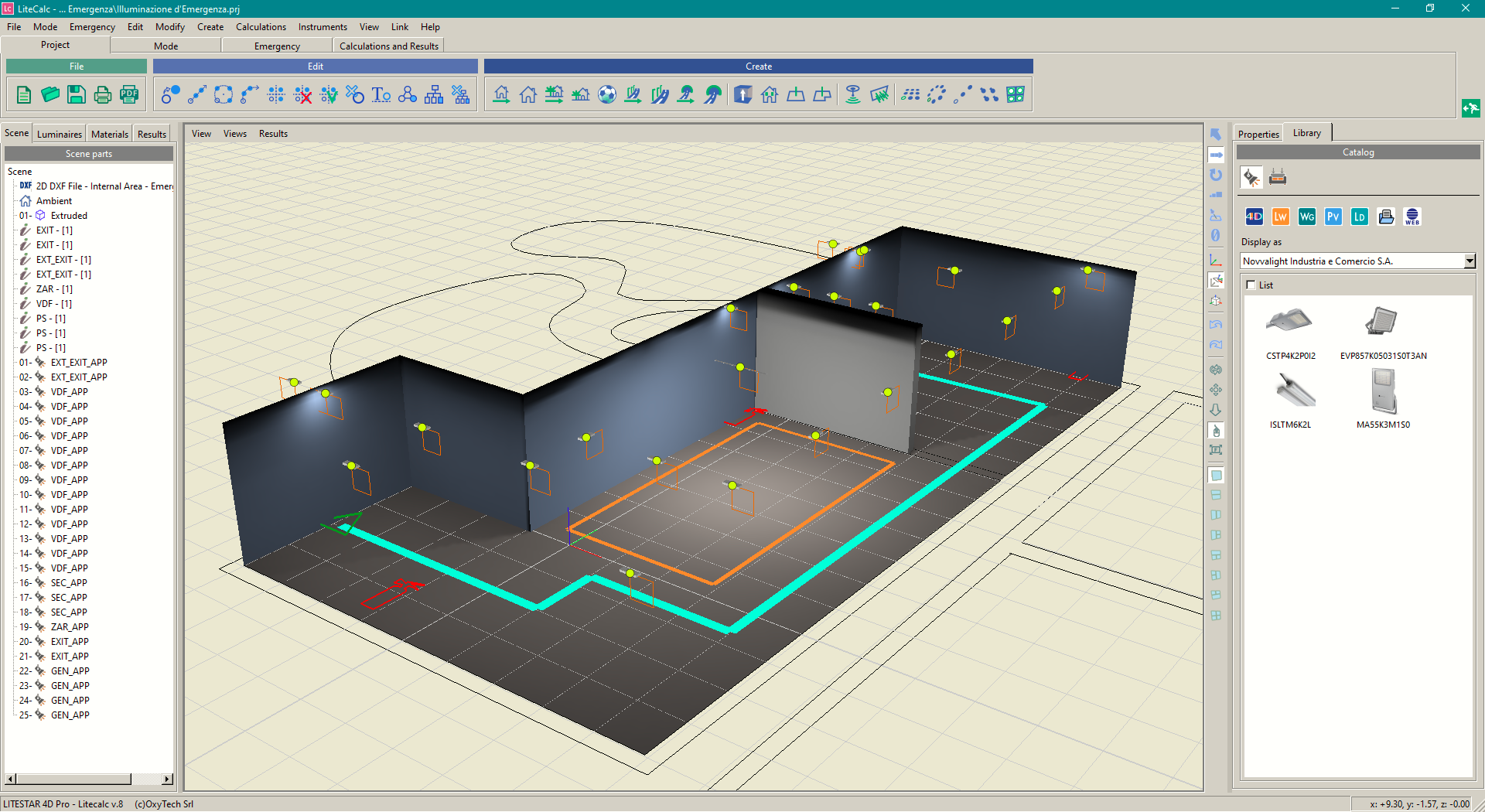Click the soccer ball sports field icon
The width and height of the screenshot is (1485, 812).
click(607, 95)
